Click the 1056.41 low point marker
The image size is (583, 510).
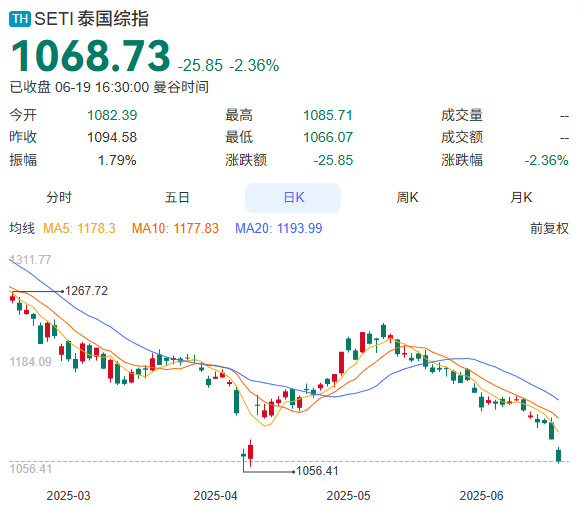(317, 471)
